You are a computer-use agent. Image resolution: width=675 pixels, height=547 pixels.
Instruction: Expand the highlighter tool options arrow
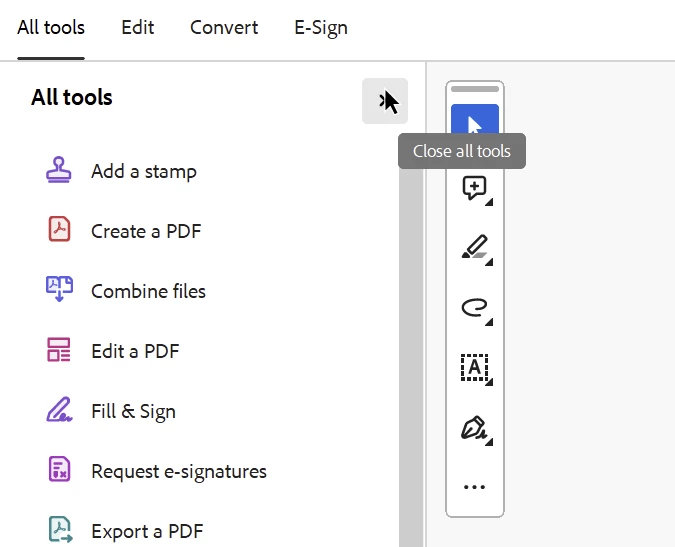(x=489, y=262)
